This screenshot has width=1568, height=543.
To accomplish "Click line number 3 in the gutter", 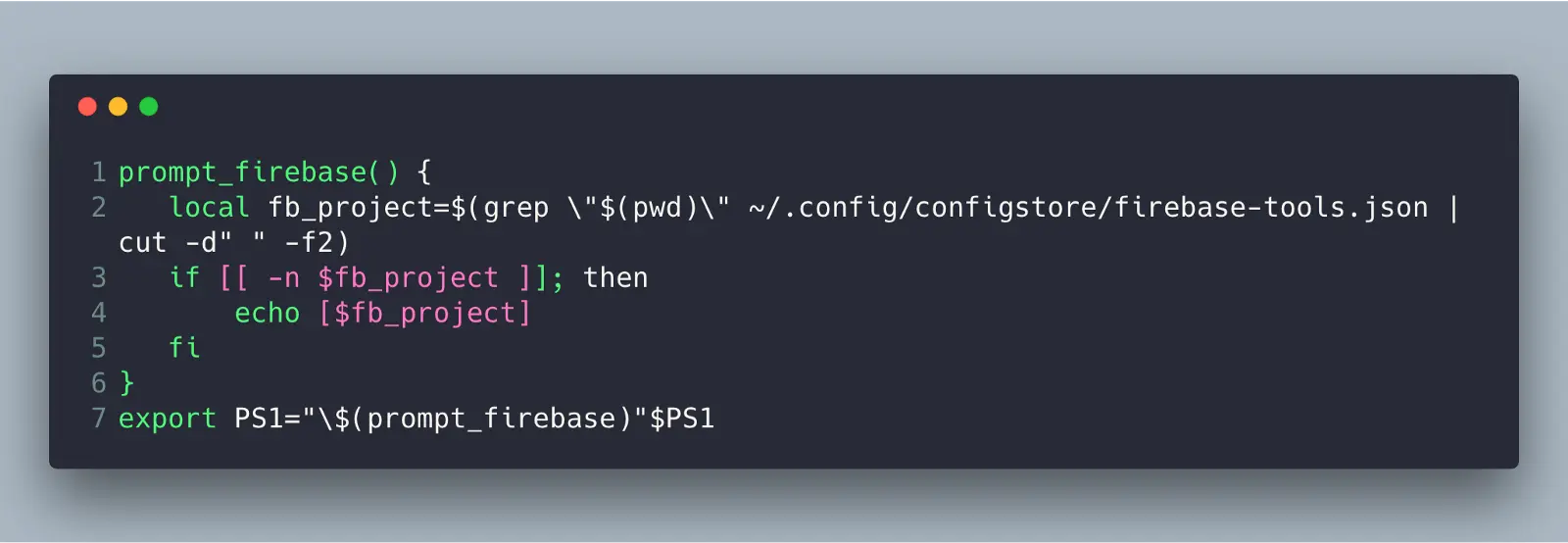I will (x=99, y=278).
